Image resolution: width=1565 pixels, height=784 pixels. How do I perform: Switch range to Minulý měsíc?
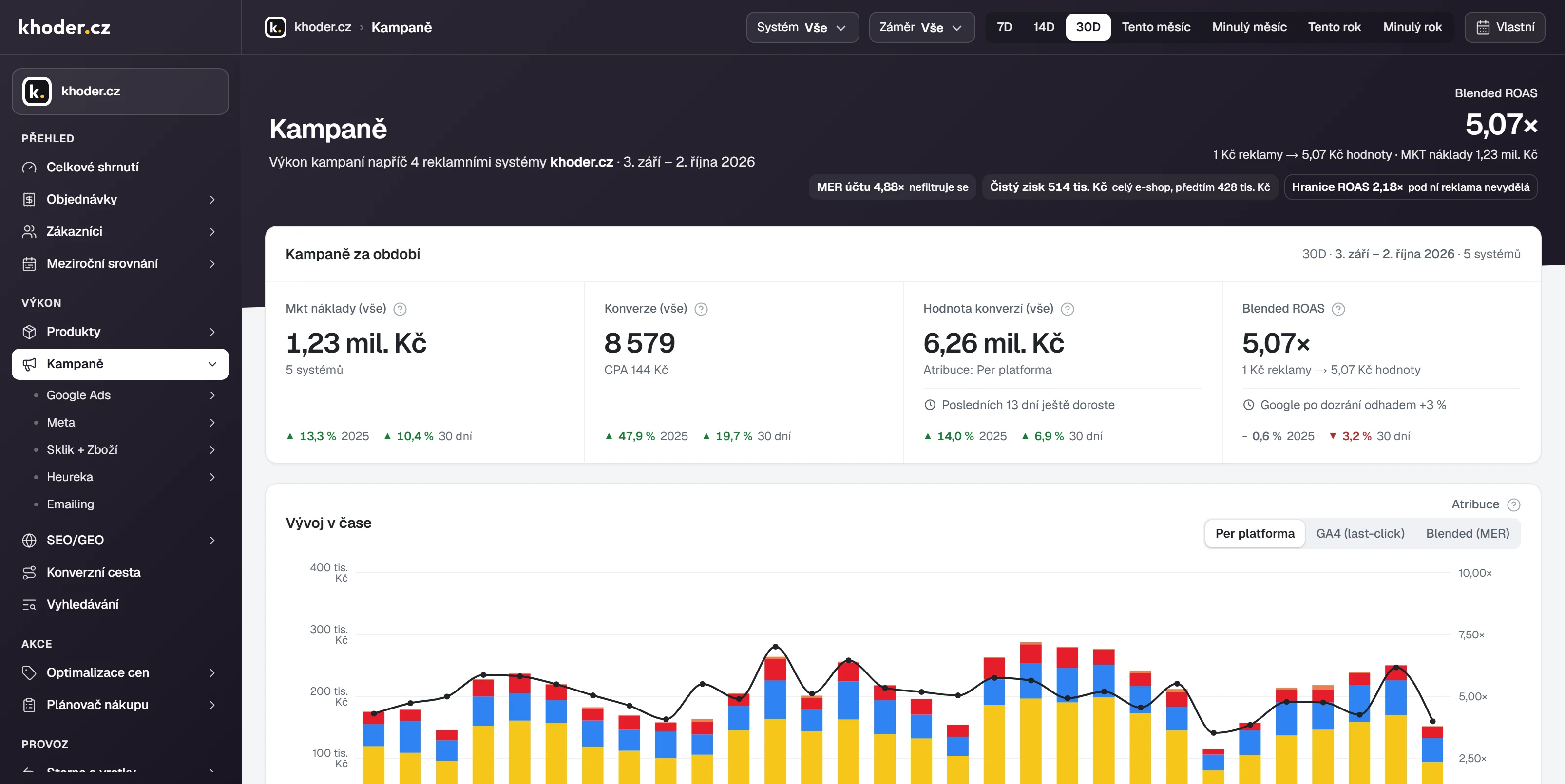click(1249, 27)
